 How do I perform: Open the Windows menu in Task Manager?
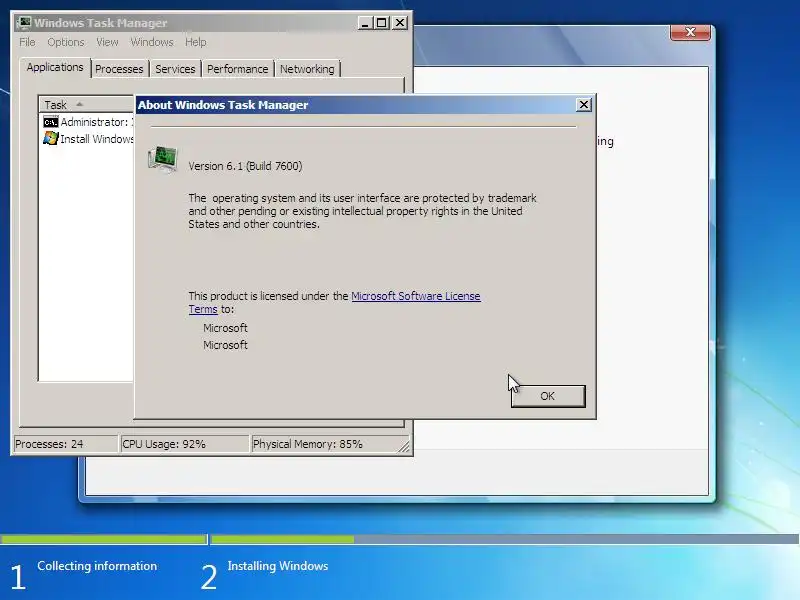click(x=152, y=42)
